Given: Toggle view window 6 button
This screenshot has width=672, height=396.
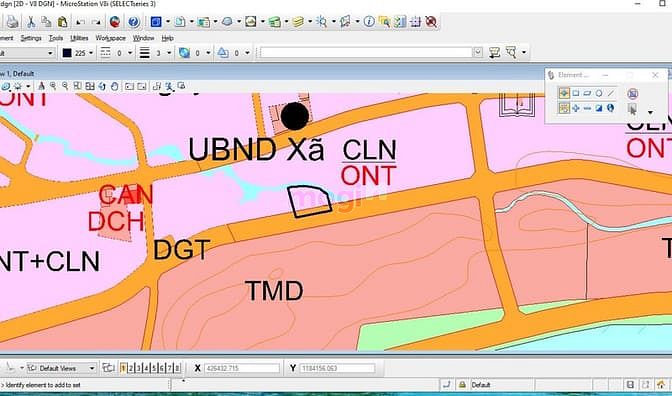Looking at the screenshot, I should 162,368.
